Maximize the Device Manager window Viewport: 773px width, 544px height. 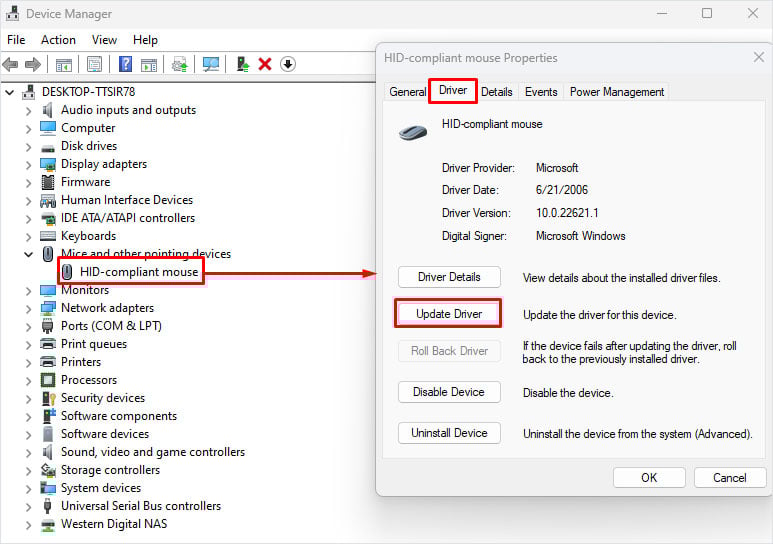click(707, 13)
